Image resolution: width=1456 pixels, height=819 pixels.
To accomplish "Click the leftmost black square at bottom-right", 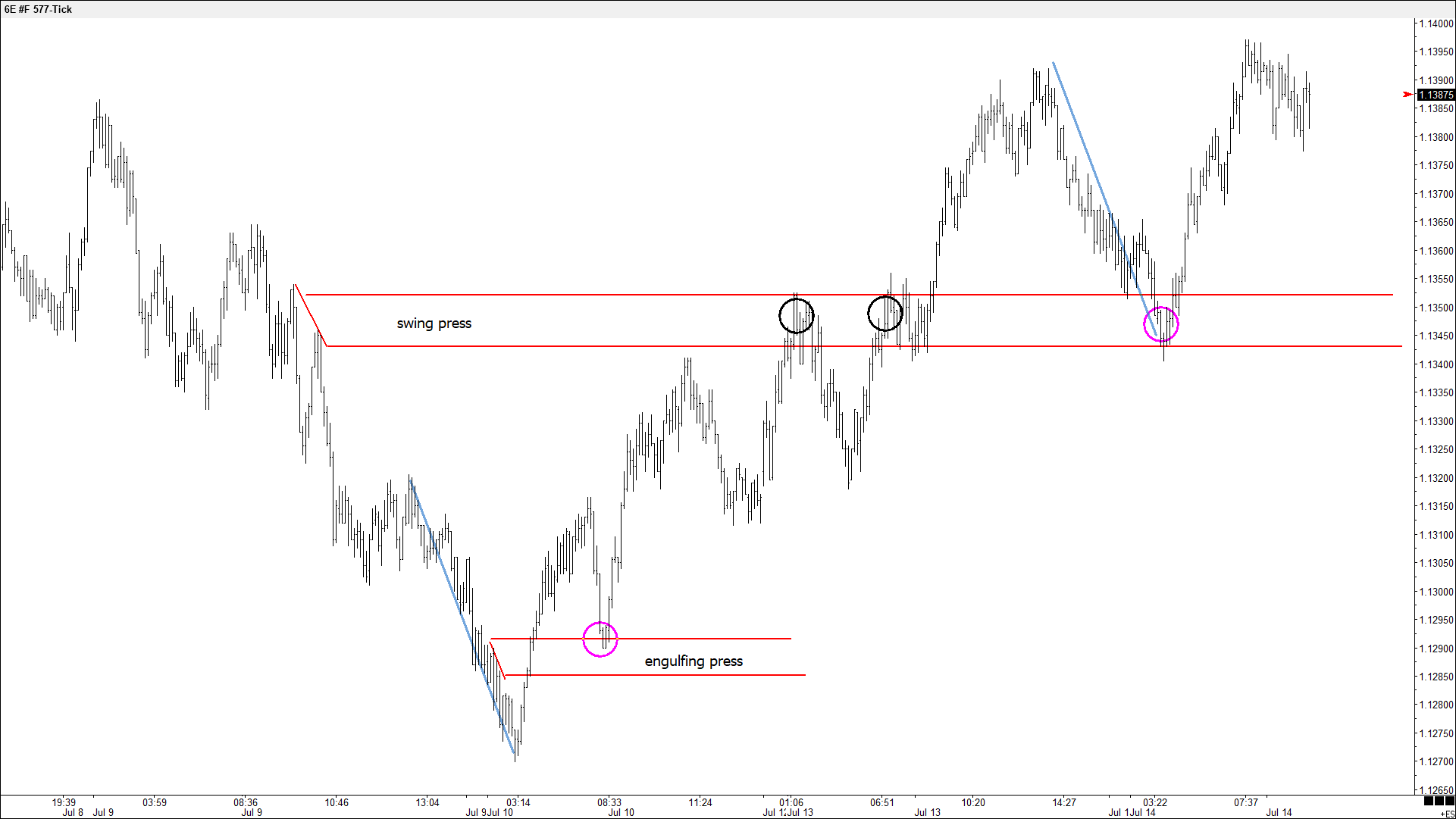I will click(x=1429, y=801).
